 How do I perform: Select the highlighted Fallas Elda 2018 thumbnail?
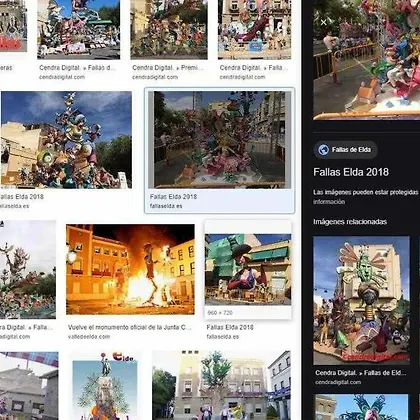click(220, 140)
